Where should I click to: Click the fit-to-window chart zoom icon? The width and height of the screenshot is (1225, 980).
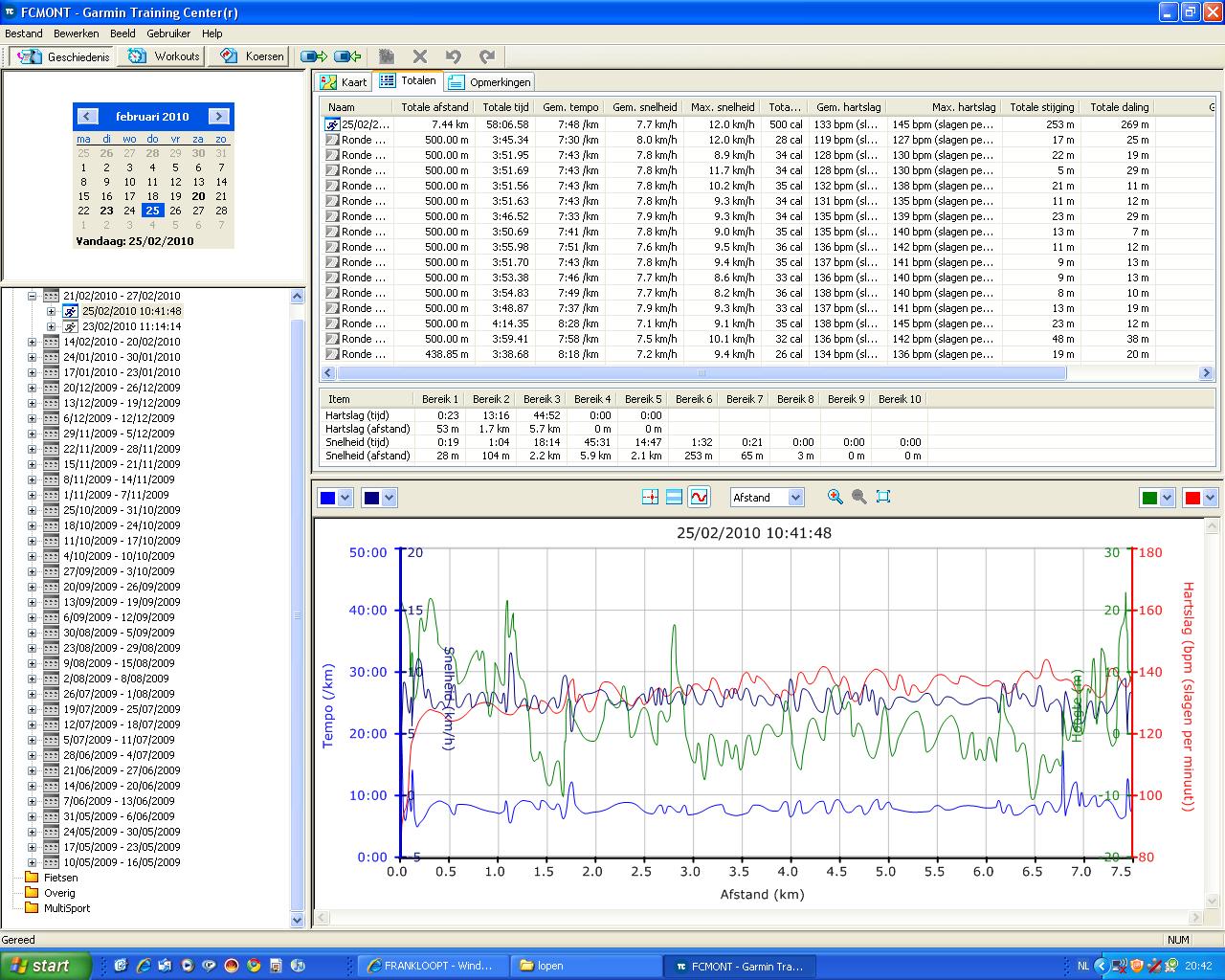pos(883,497)
